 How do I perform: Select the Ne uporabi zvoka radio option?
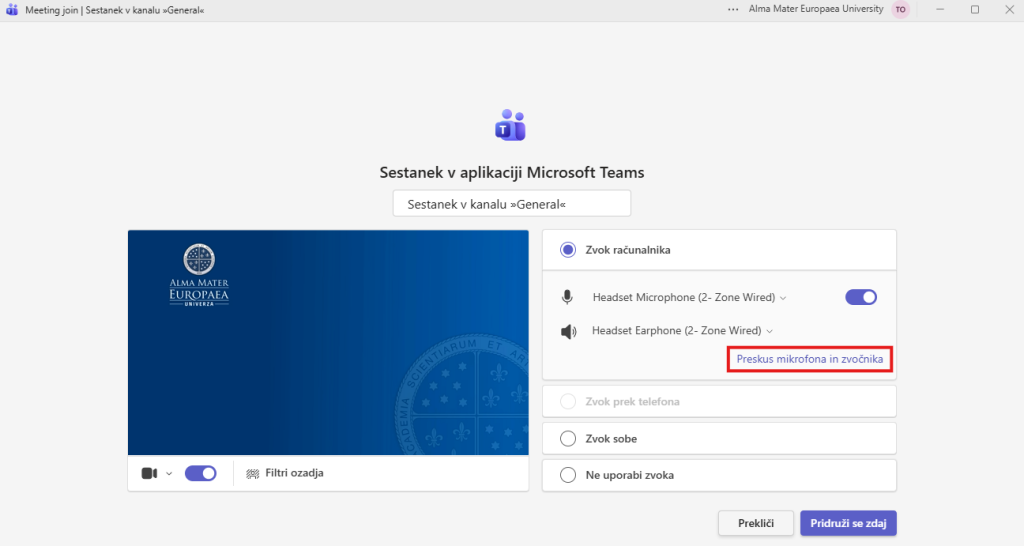click(x=568, y=475)
